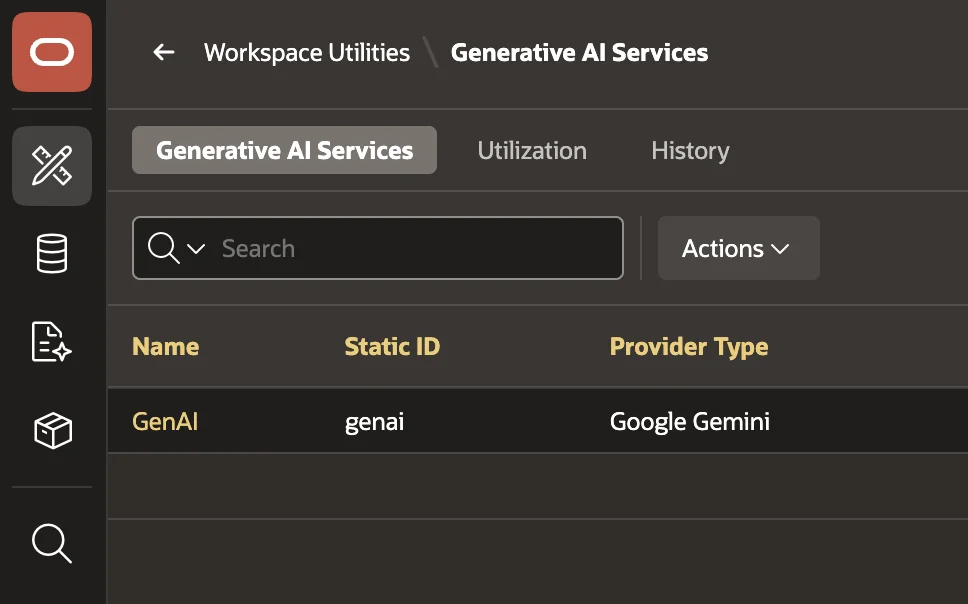Open search column selector magnifier dropdown
Viewport: 968px width, 604px height.
[177, 248]
